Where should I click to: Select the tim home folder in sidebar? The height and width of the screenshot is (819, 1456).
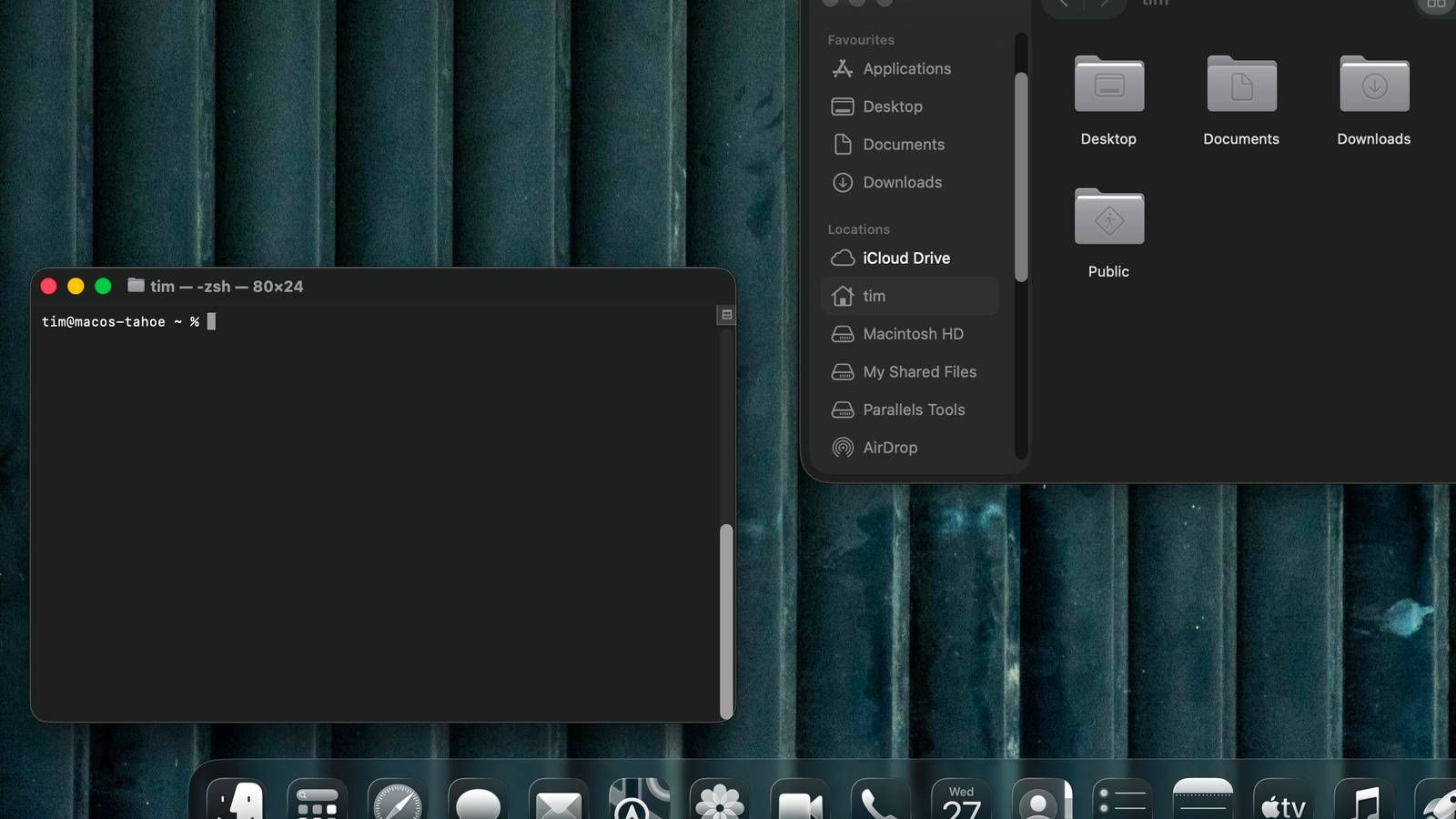[x=874, y=297]
